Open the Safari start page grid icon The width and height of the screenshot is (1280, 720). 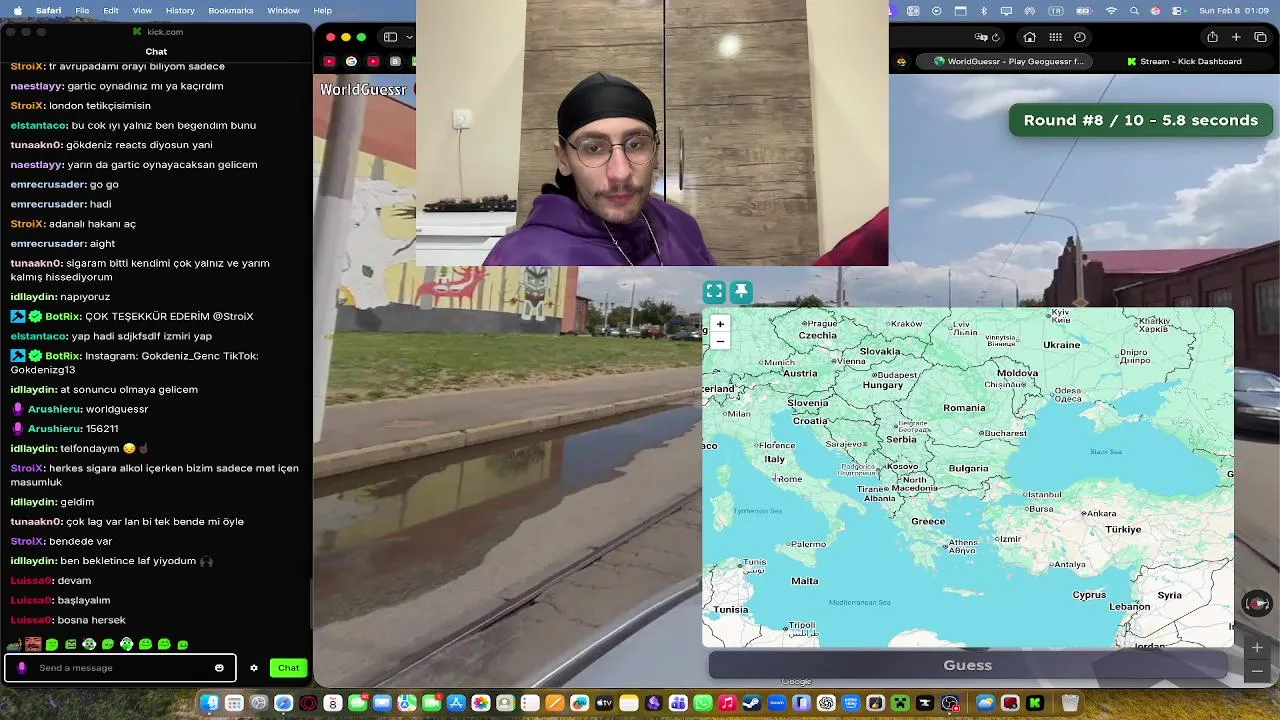[x=1055, y=37]
